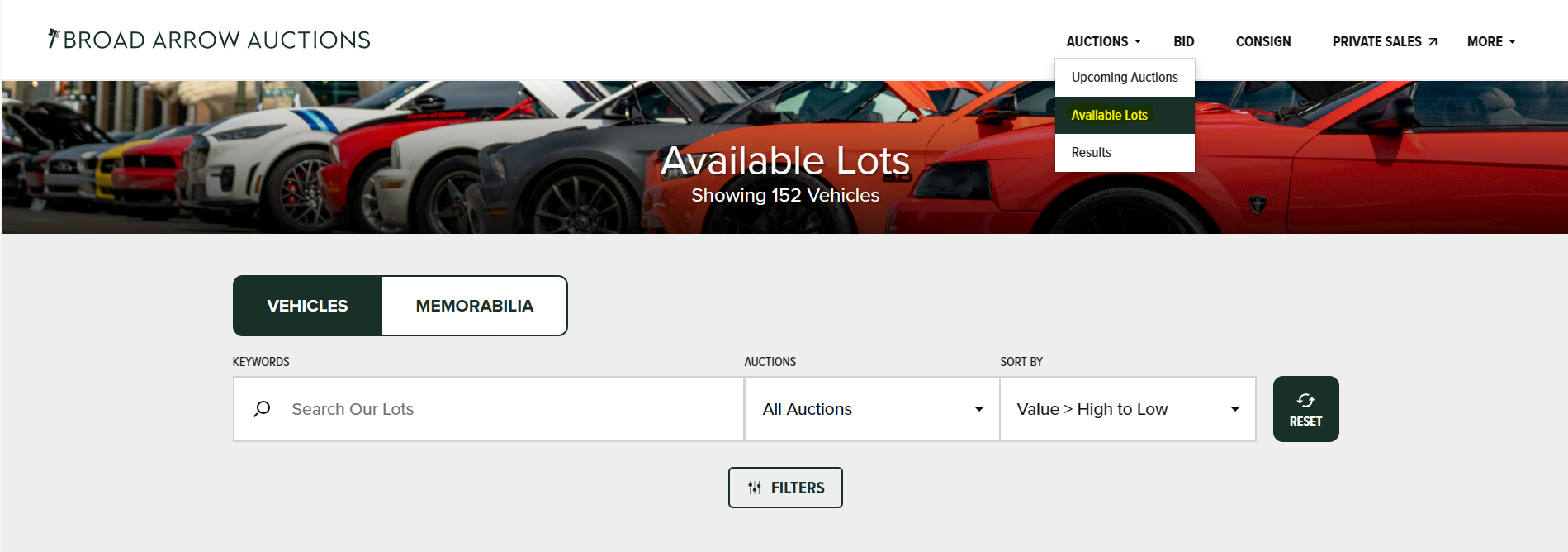Screen dimensions: 1568x552
Task: Switch to the Vehicles tab
Action: tap(307, 306)
